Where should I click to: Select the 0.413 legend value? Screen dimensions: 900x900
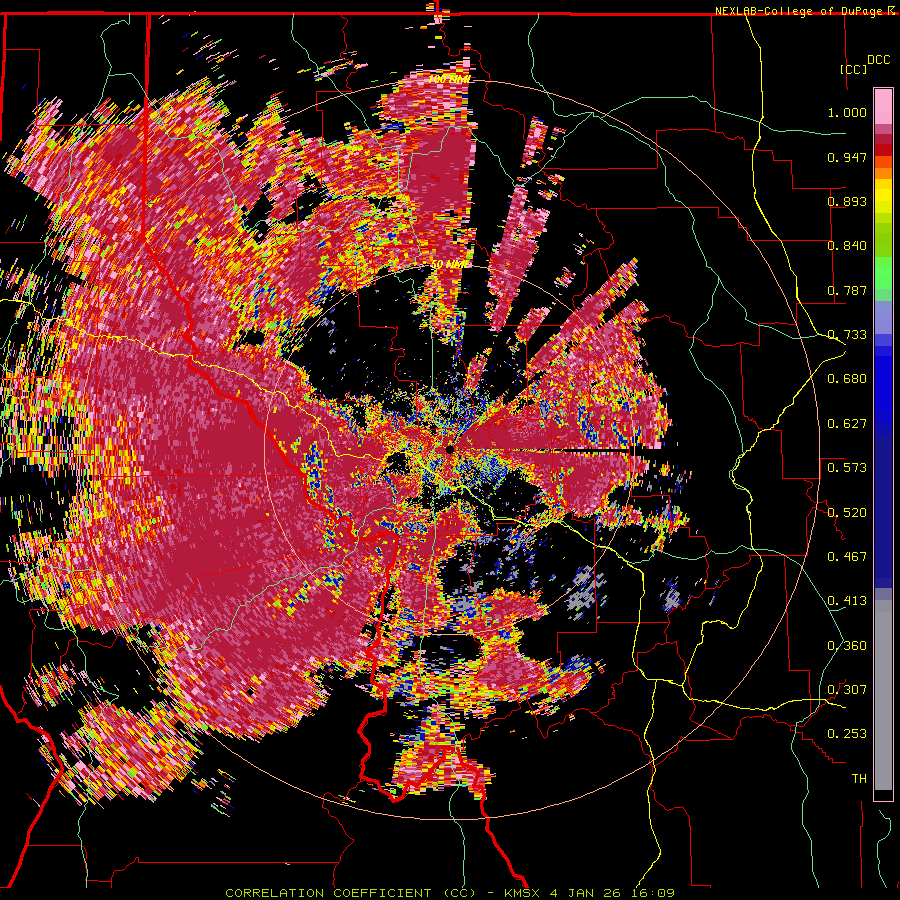pos(847,601)
